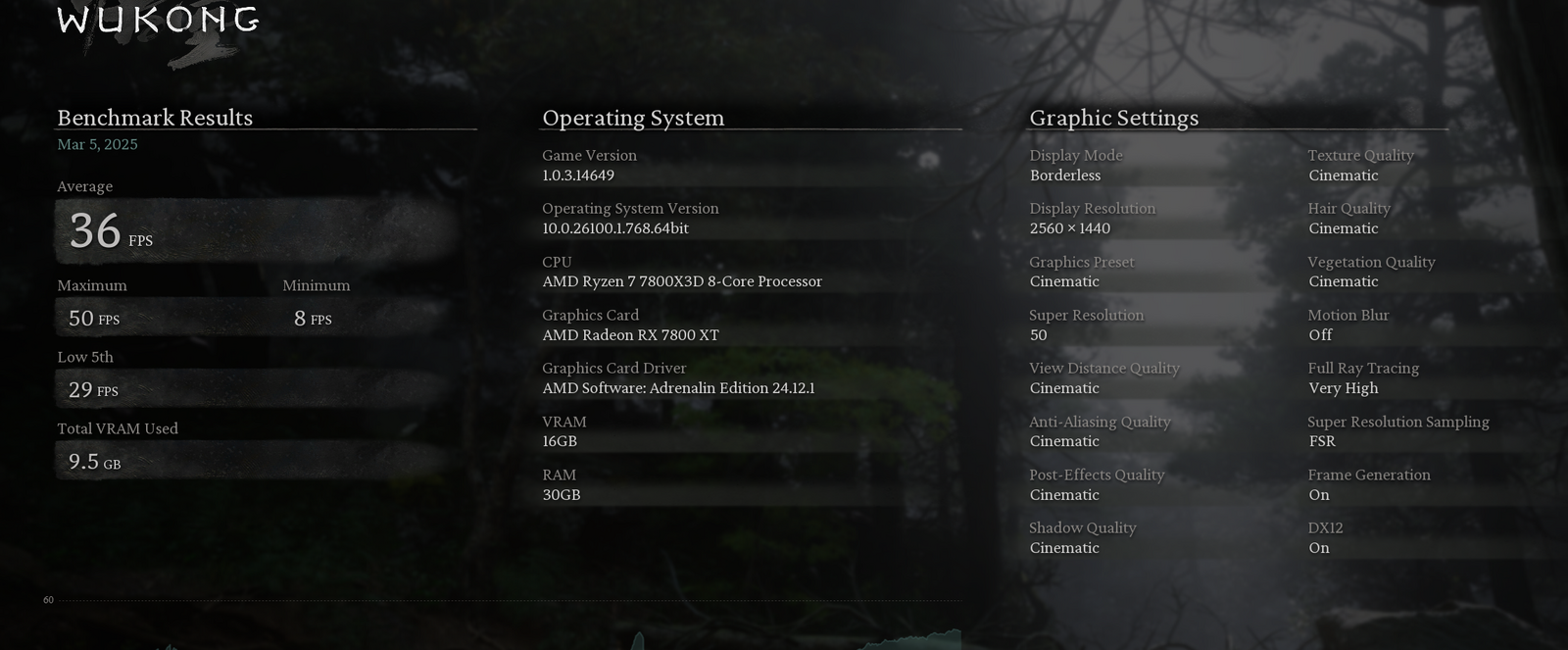This screenshot has height=650, width=1568.
Task: Click the Frame Generation On value
Action: [x=1319, y=495]
